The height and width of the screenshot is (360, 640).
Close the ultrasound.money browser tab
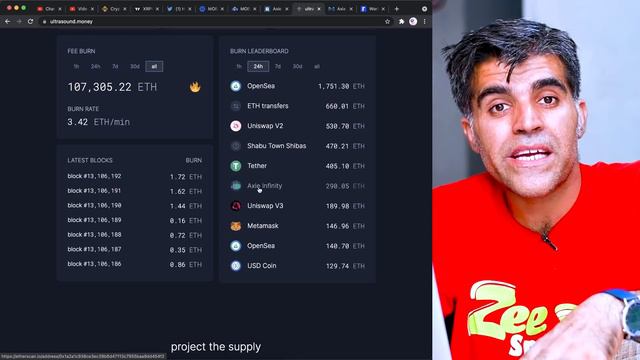click(x=319, y=9)
